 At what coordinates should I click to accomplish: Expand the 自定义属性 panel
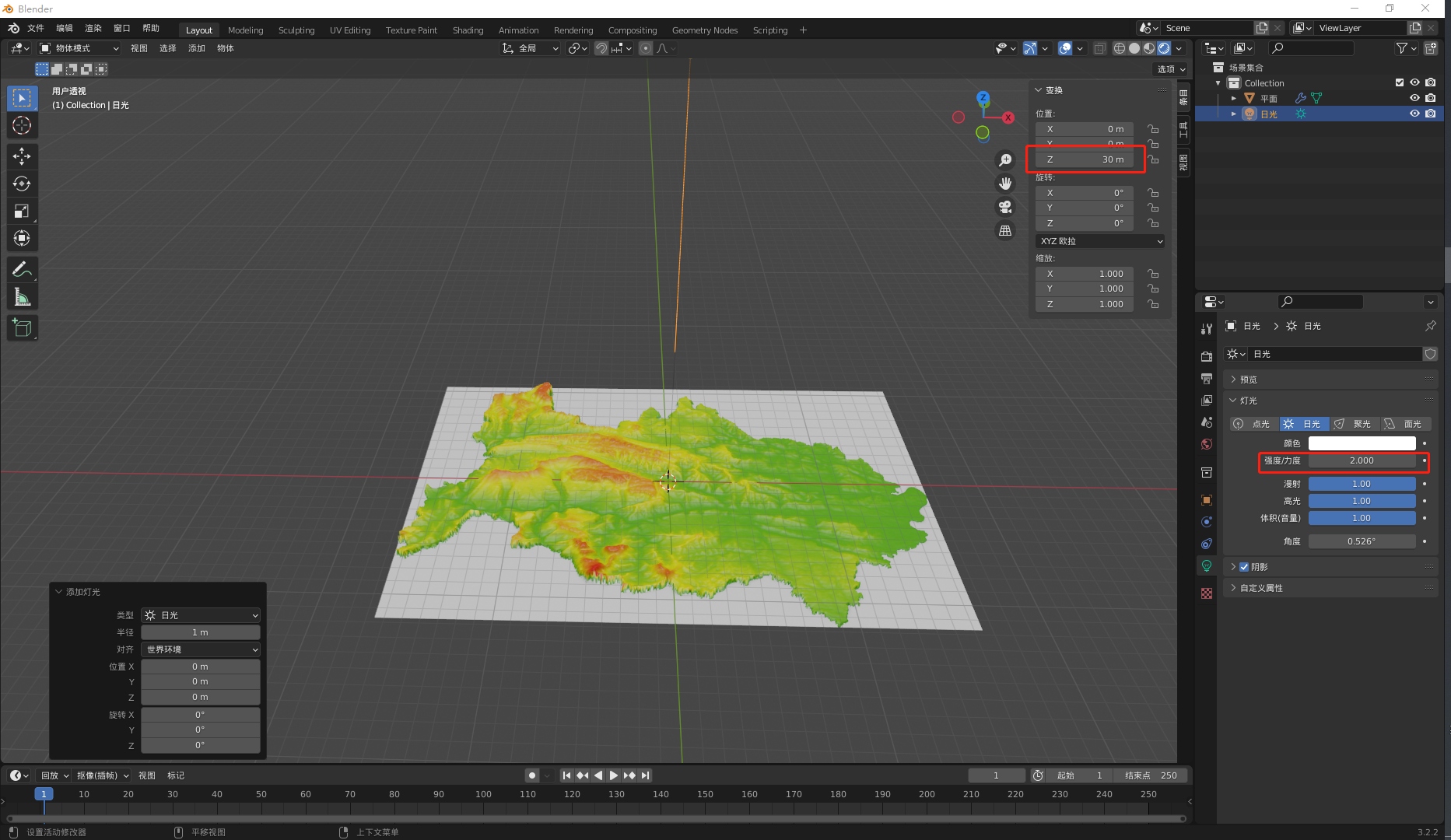(1260, 588)
